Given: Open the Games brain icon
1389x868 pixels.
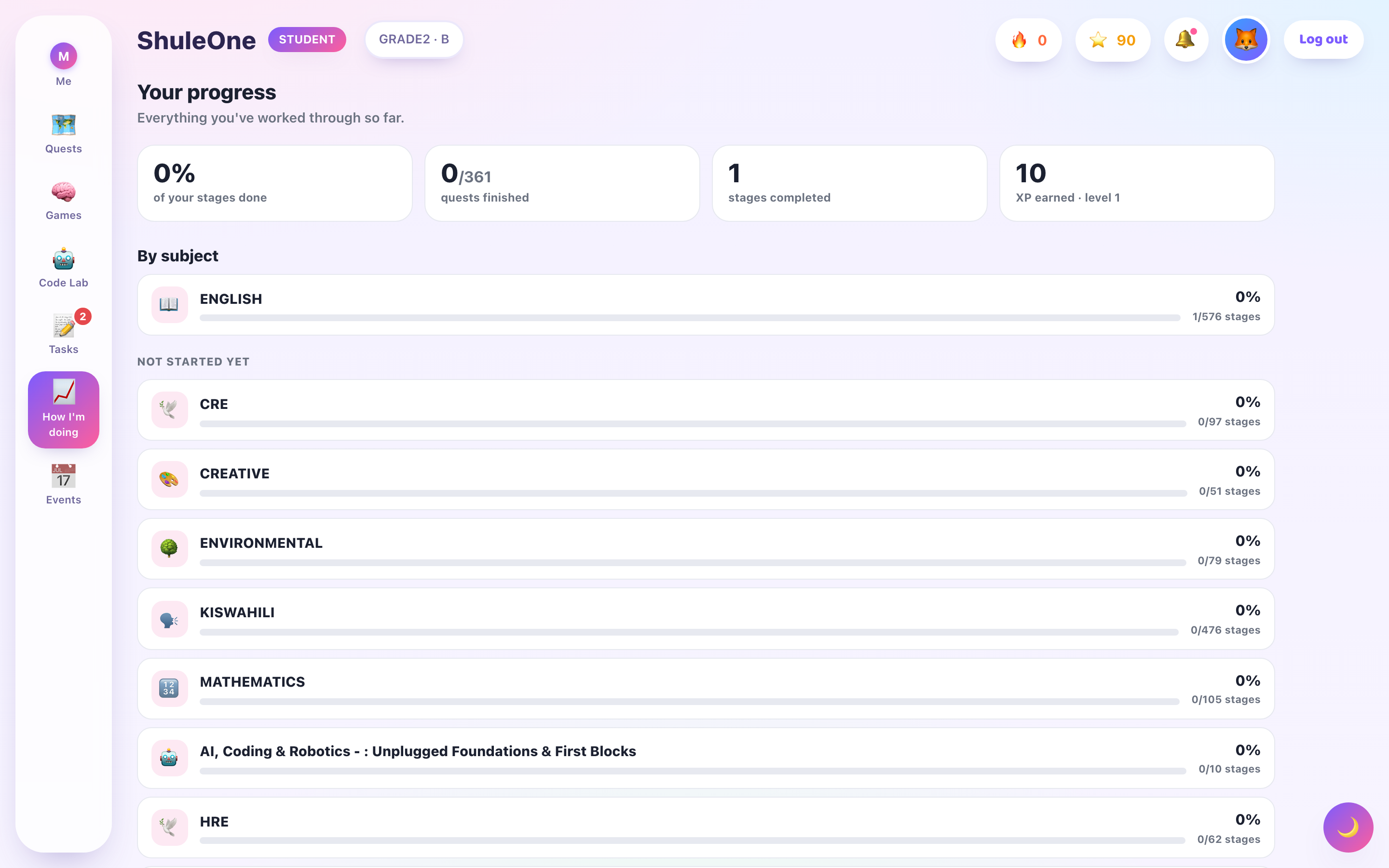Looking at the screenshot, I should (63, 192).
